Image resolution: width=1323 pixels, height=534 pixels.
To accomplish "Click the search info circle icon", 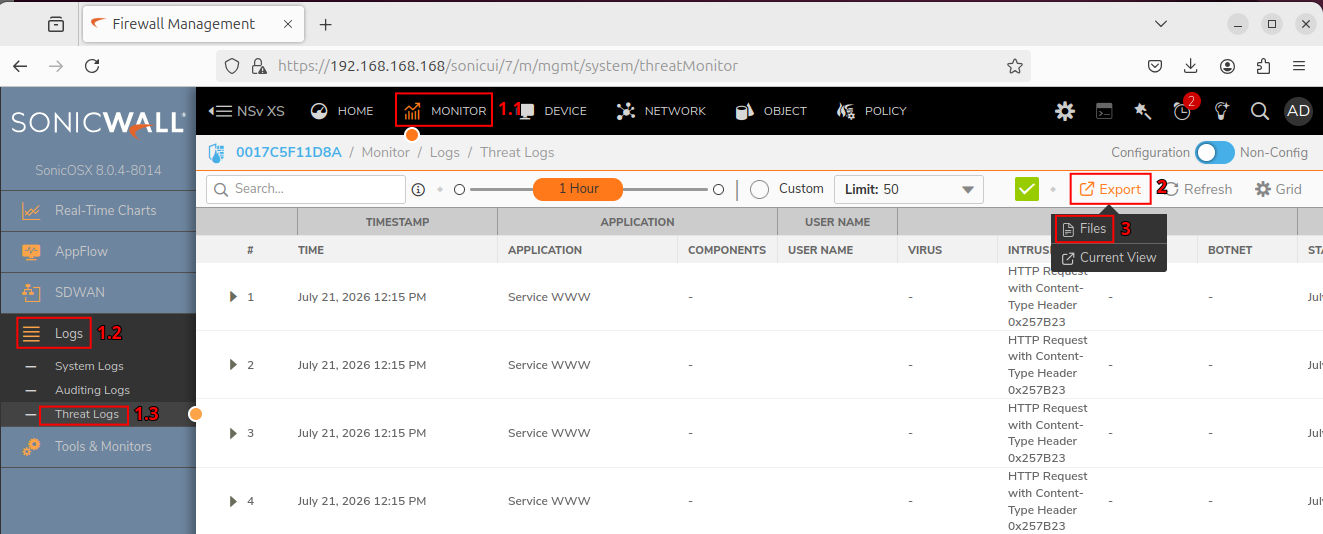I will coord(418,189).
